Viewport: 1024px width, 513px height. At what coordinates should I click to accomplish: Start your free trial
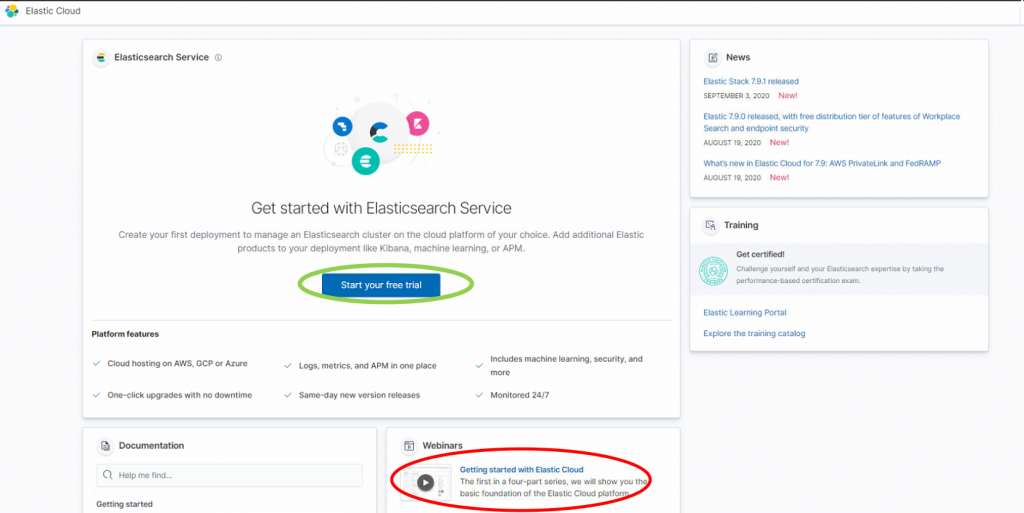381,285
